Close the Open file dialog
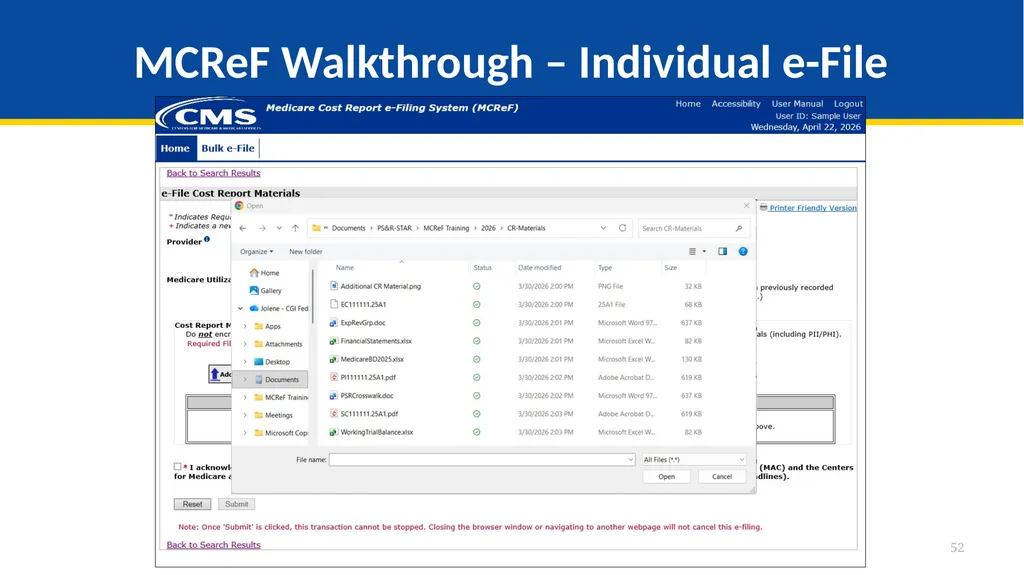The height and width of the screenshot is (575, 1024). tap(746, 206)
